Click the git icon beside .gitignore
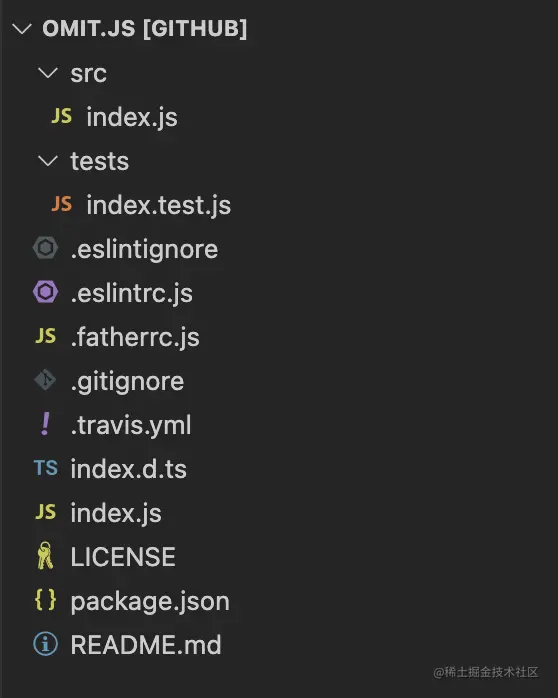Viewport: 558px width, 698px height. 45,380
